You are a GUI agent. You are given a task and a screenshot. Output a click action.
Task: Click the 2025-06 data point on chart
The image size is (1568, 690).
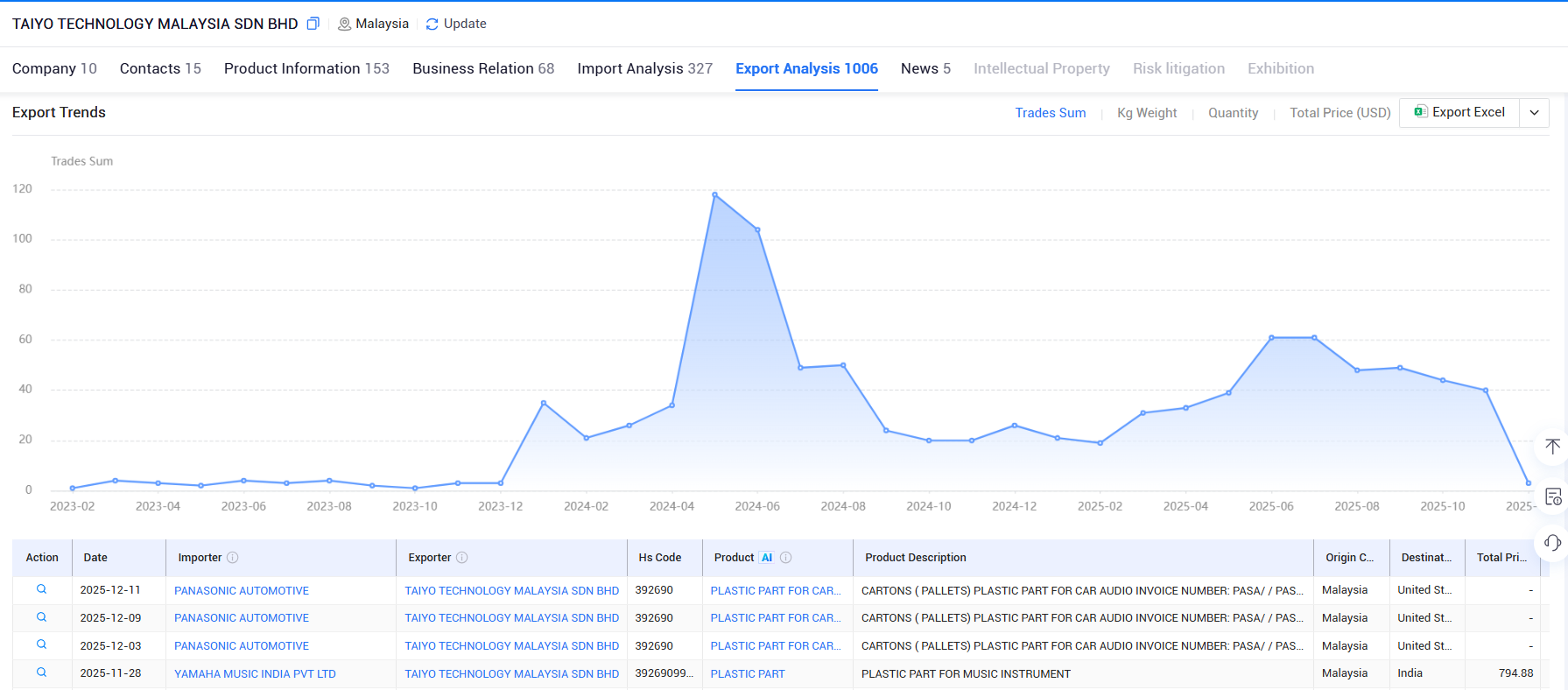click(x=1271, y=337)
